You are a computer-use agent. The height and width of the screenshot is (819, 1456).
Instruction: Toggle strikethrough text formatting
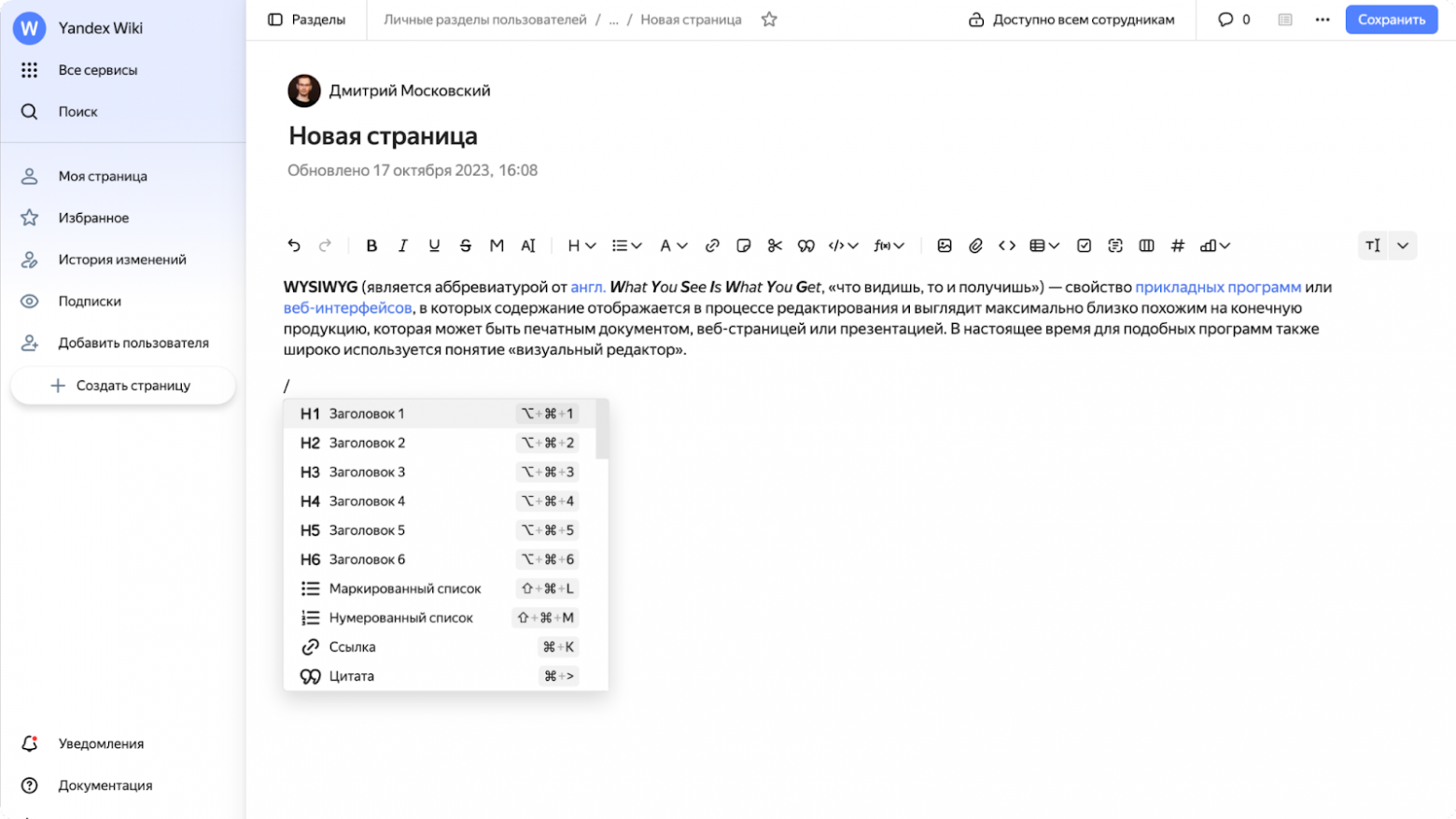tap(465, 246)
